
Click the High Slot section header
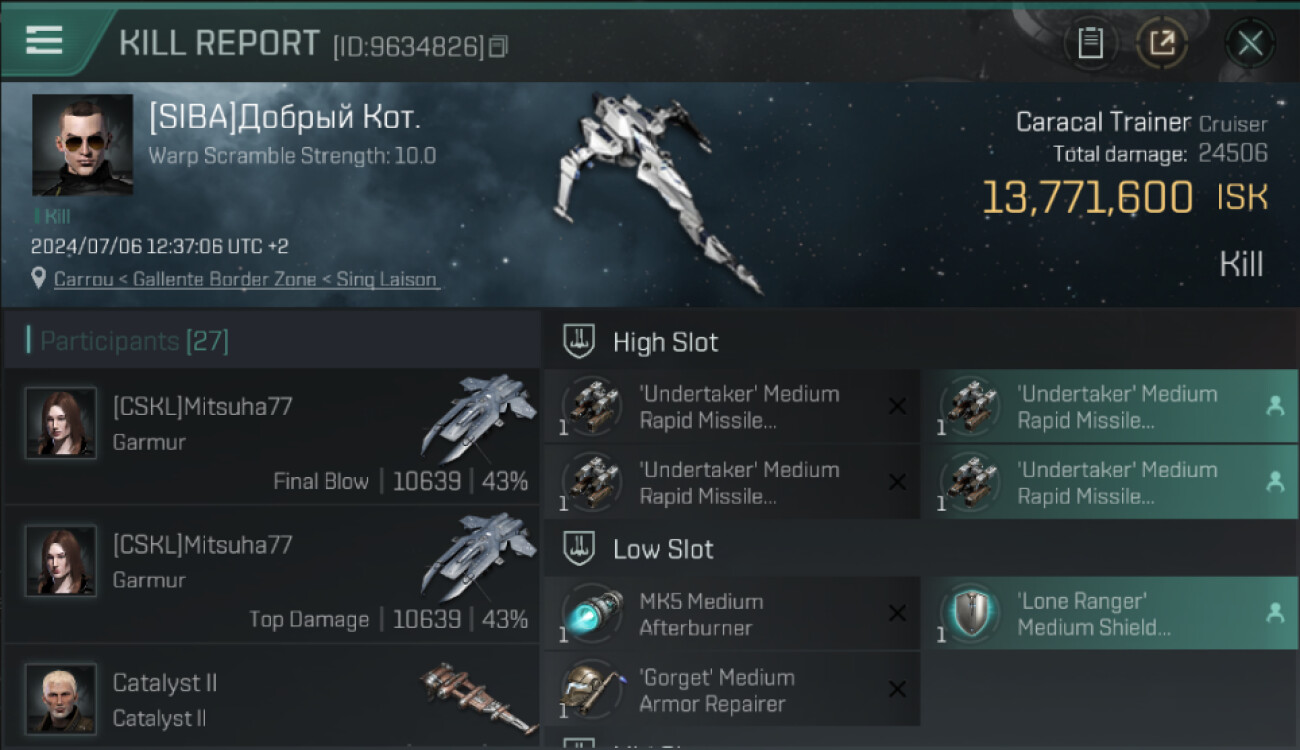point(665,342)
